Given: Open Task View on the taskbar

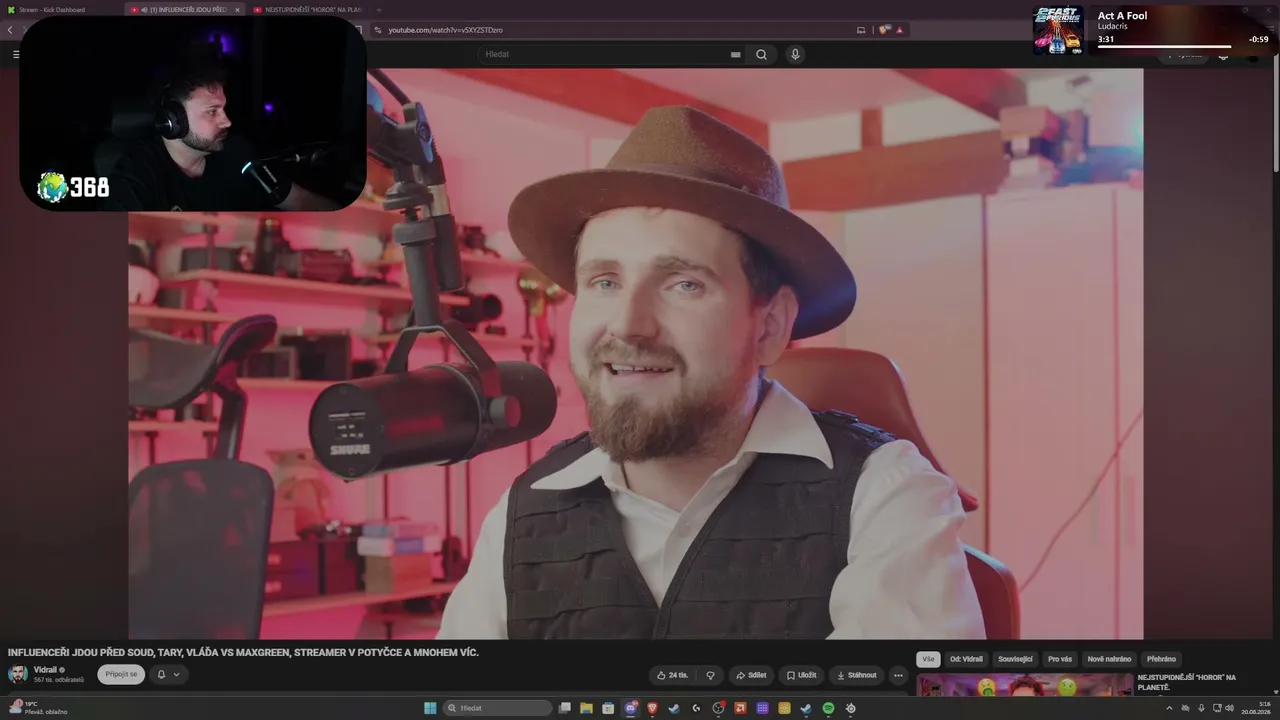Looking at the screenshot, I should 565,708.
